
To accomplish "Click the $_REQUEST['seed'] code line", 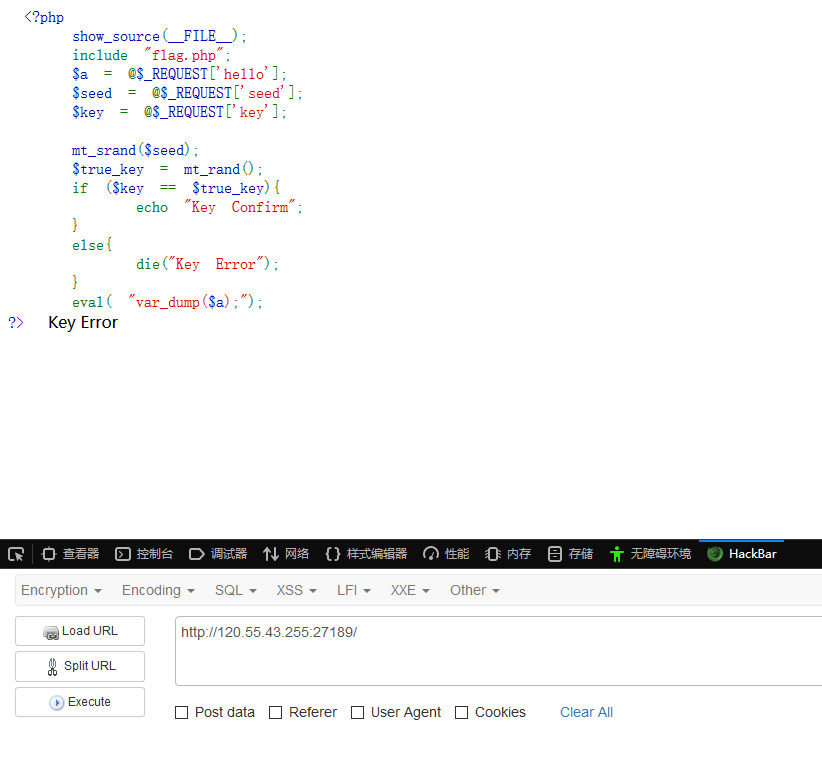I will pos(187,93).
